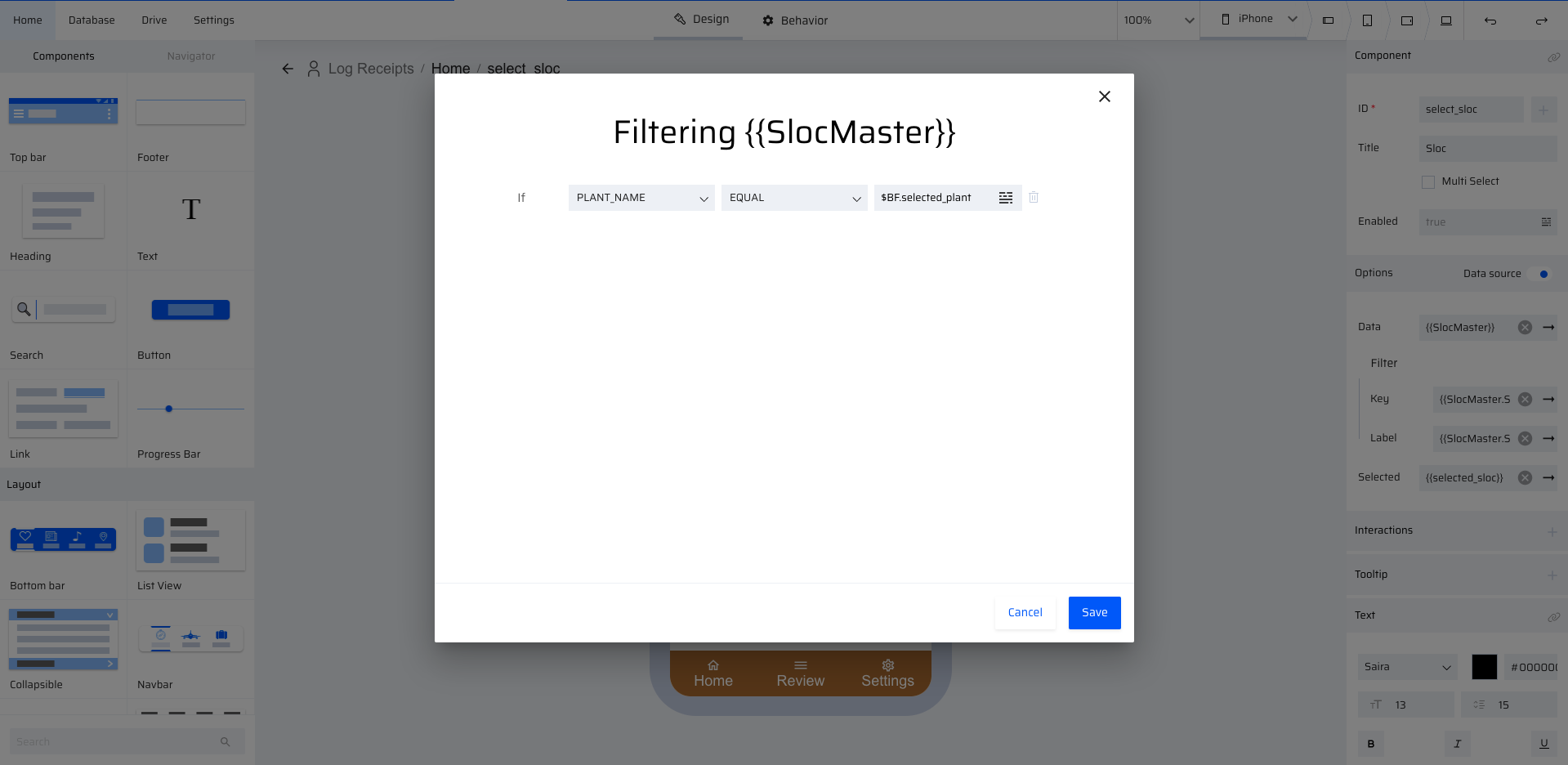
Task: Toggle italic text formatting
Action: [x=1457, y=744]
